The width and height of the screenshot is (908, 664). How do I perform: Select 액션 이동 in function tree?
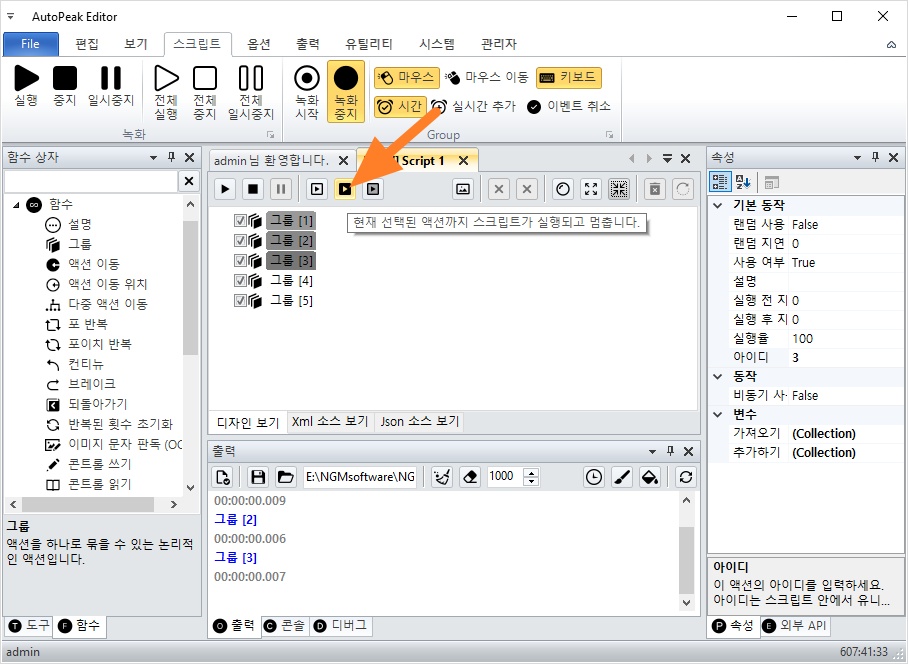point(94,264)
